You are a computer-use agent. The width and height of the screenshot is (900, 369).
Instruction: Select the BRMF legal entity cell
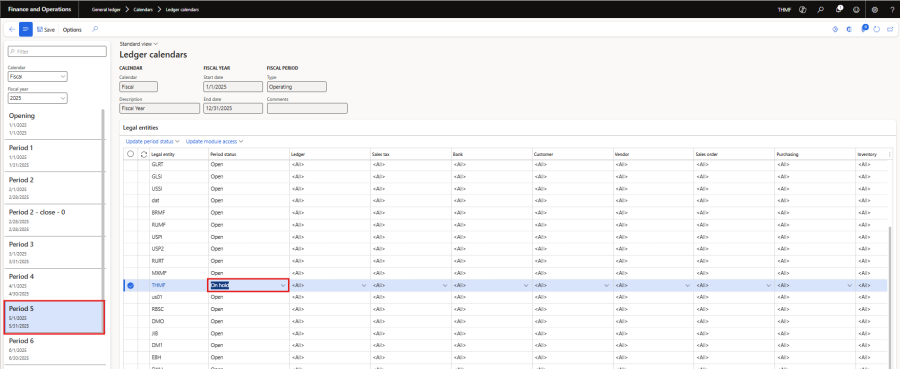pos(178,212)
